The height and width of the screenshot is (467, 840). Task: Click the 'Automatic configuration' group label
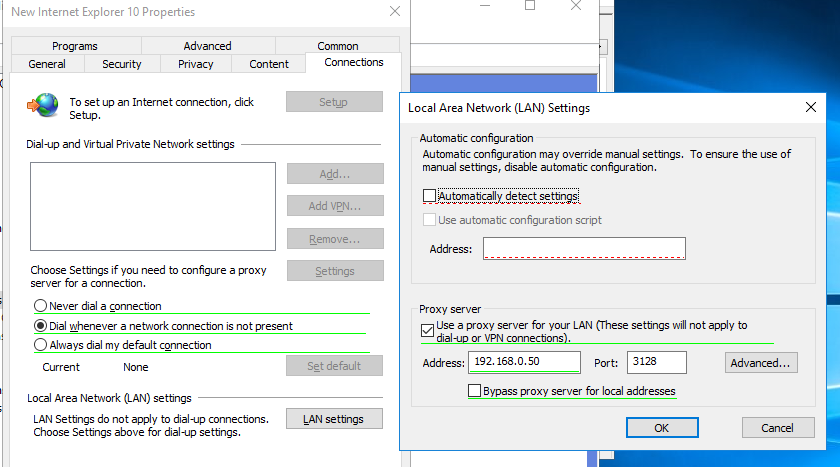click(476, 138)
